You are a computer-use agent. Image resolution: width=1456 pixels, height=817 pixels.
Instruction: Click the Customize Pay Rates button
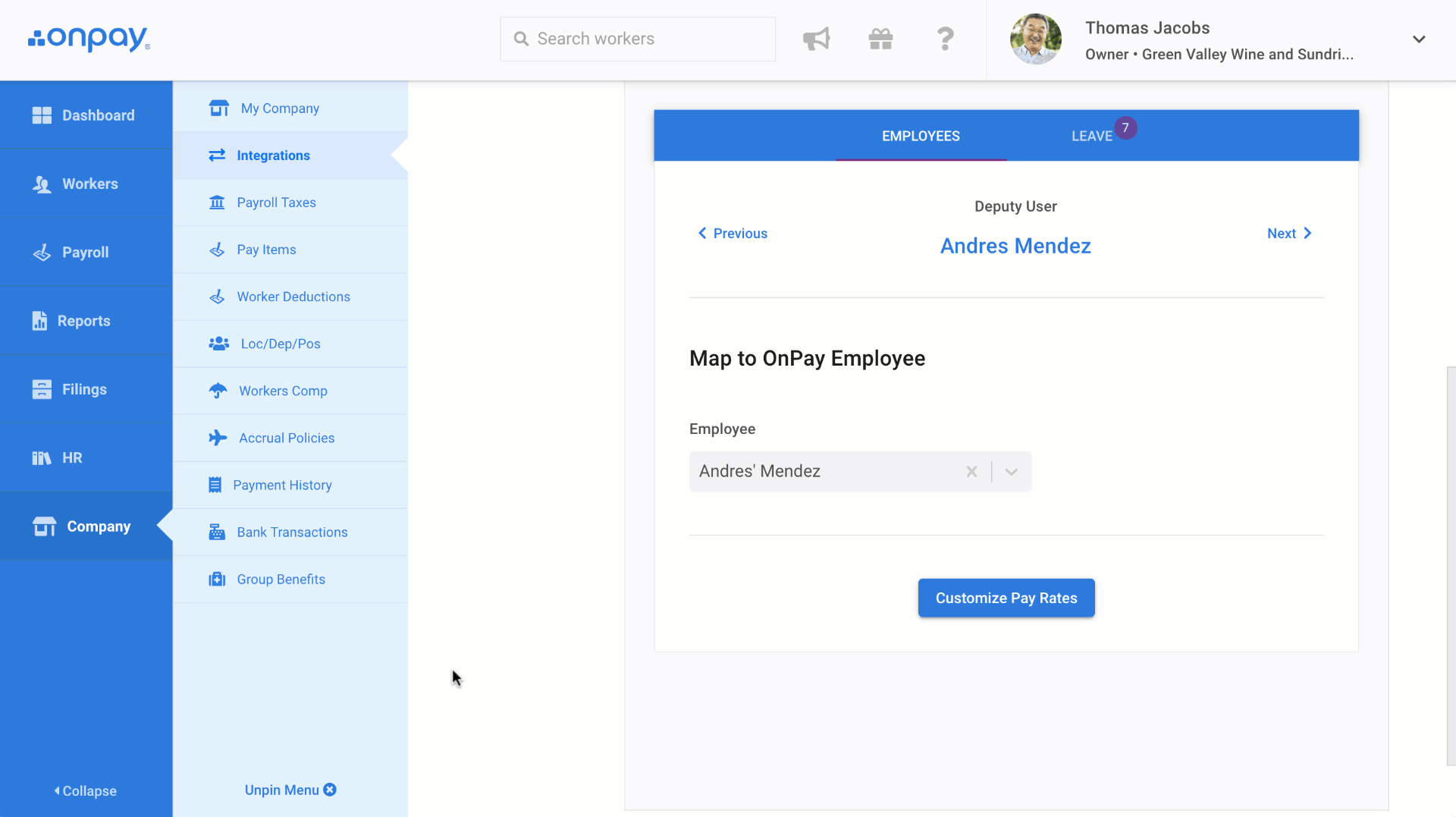tap(1006, 598)
